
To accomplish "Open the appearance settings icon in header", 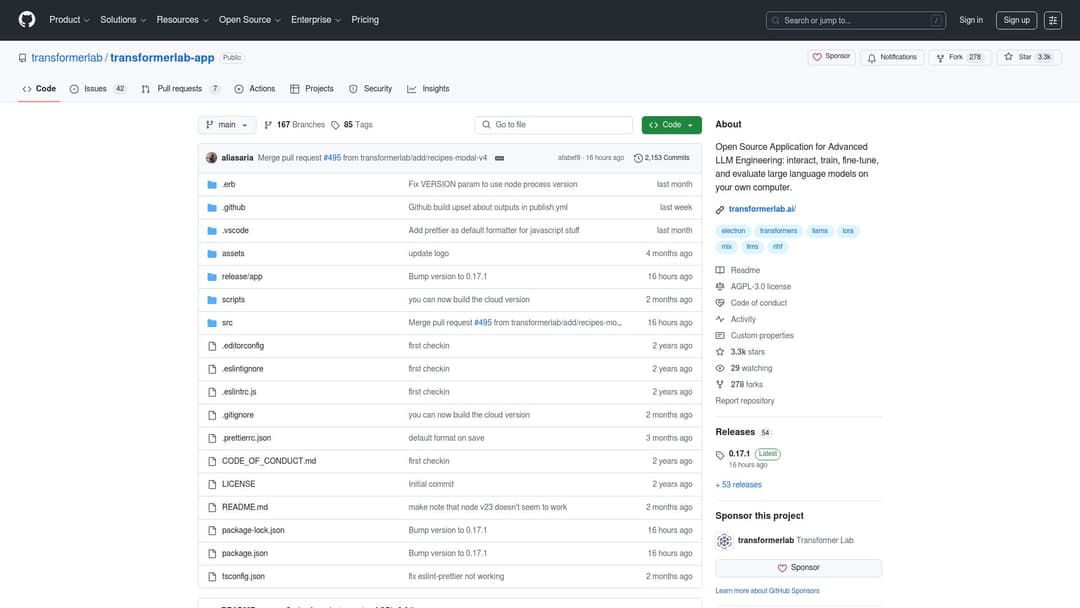I will [1052, 20].
